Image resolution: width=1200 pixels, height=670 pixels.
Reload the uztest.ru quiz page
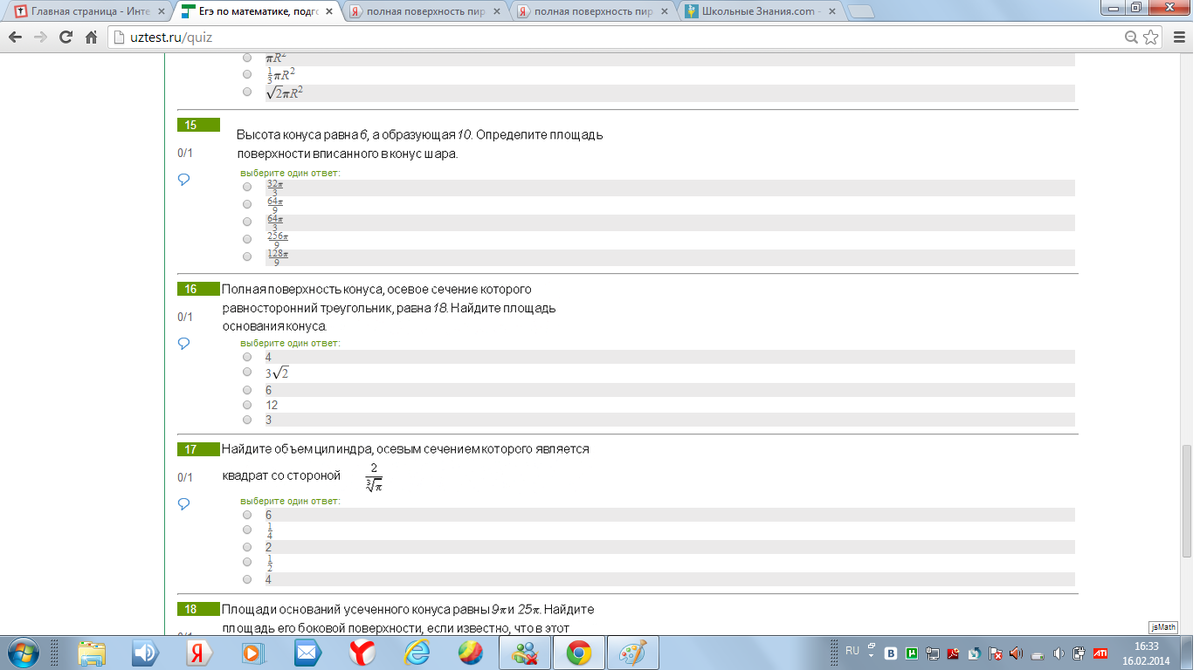click(x=66, y=37)
